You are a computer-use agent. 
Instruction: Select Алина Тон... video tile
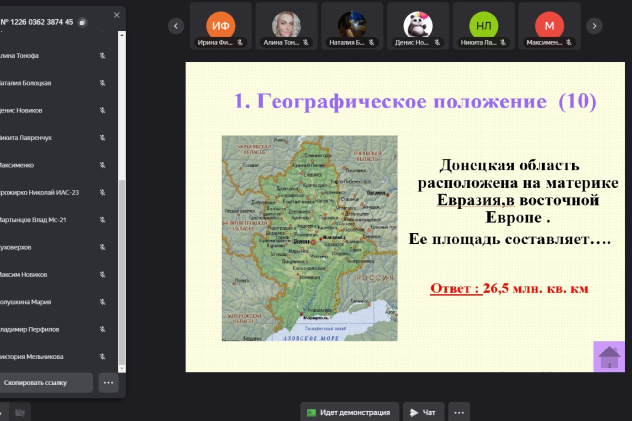coord(287,26)
